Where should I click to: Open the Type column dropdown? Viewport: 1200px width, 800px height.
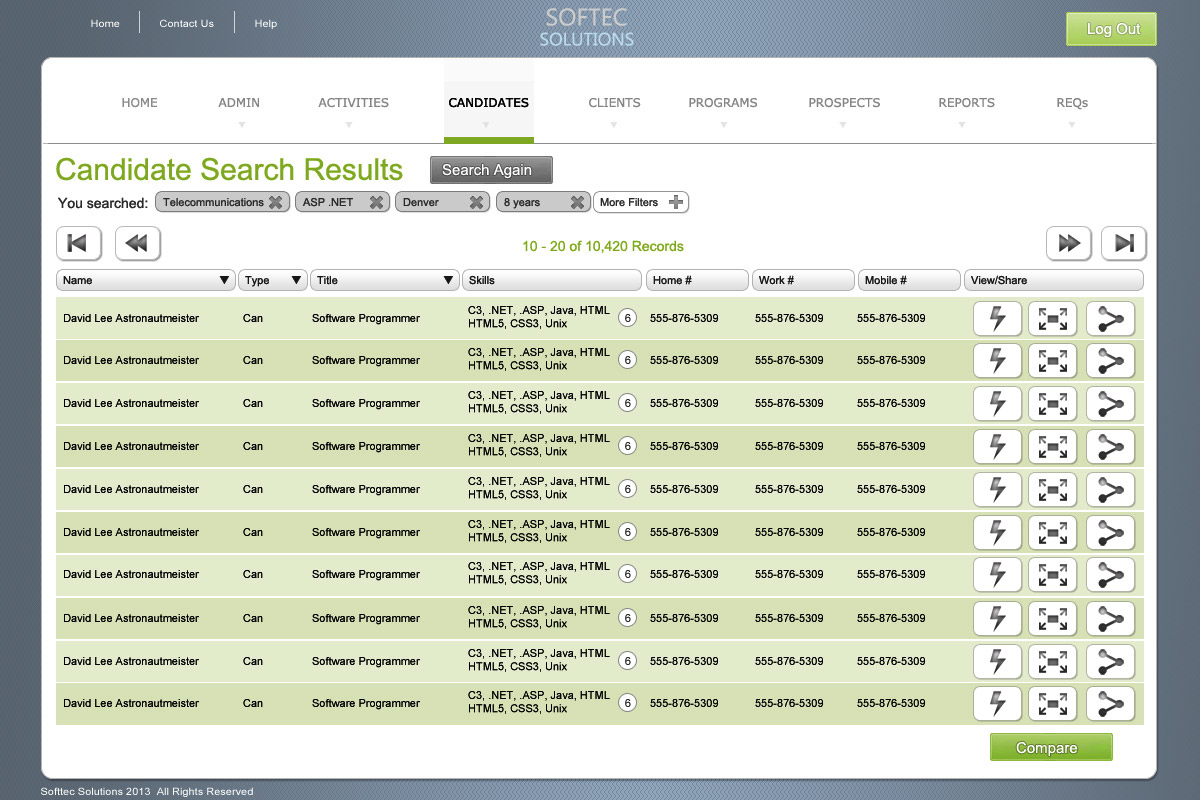296,280
